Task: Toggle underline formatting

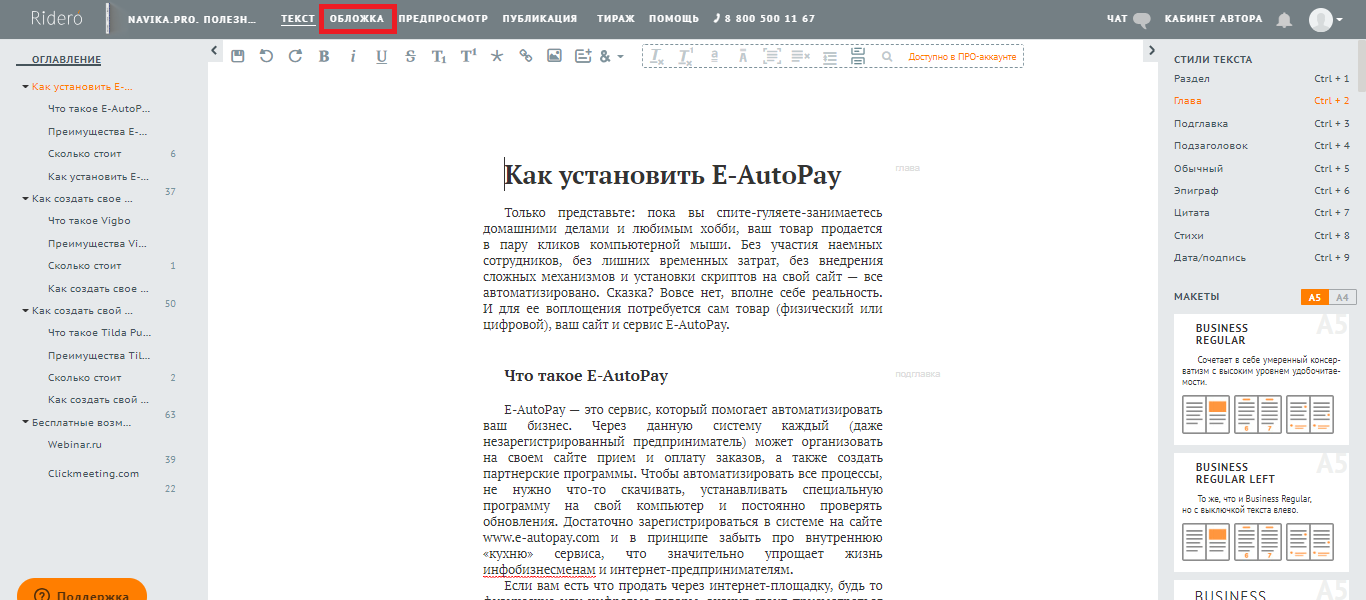Action: pos(381,57)
